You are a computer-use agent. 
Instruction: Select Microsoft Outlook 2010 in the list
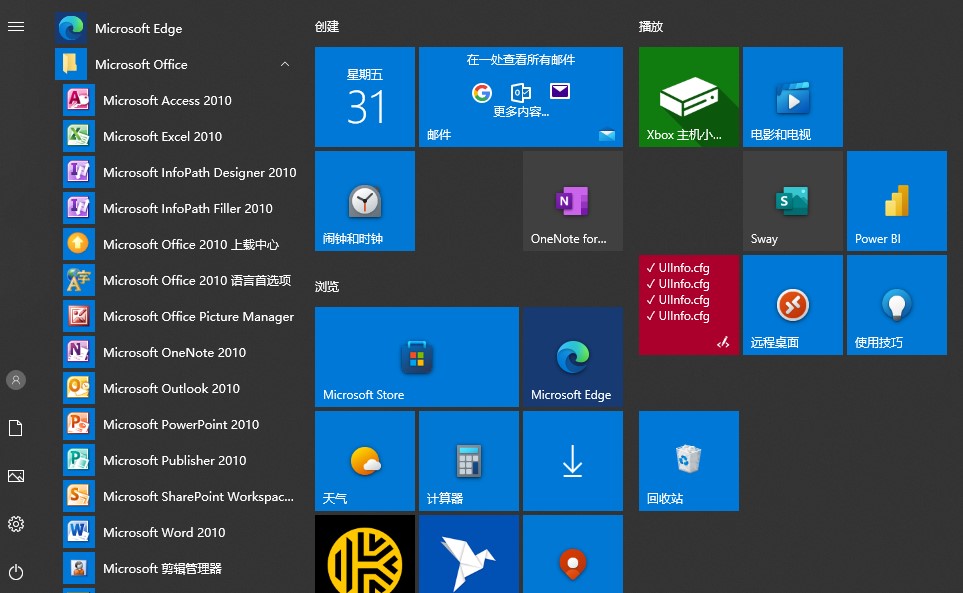[171, 388]
